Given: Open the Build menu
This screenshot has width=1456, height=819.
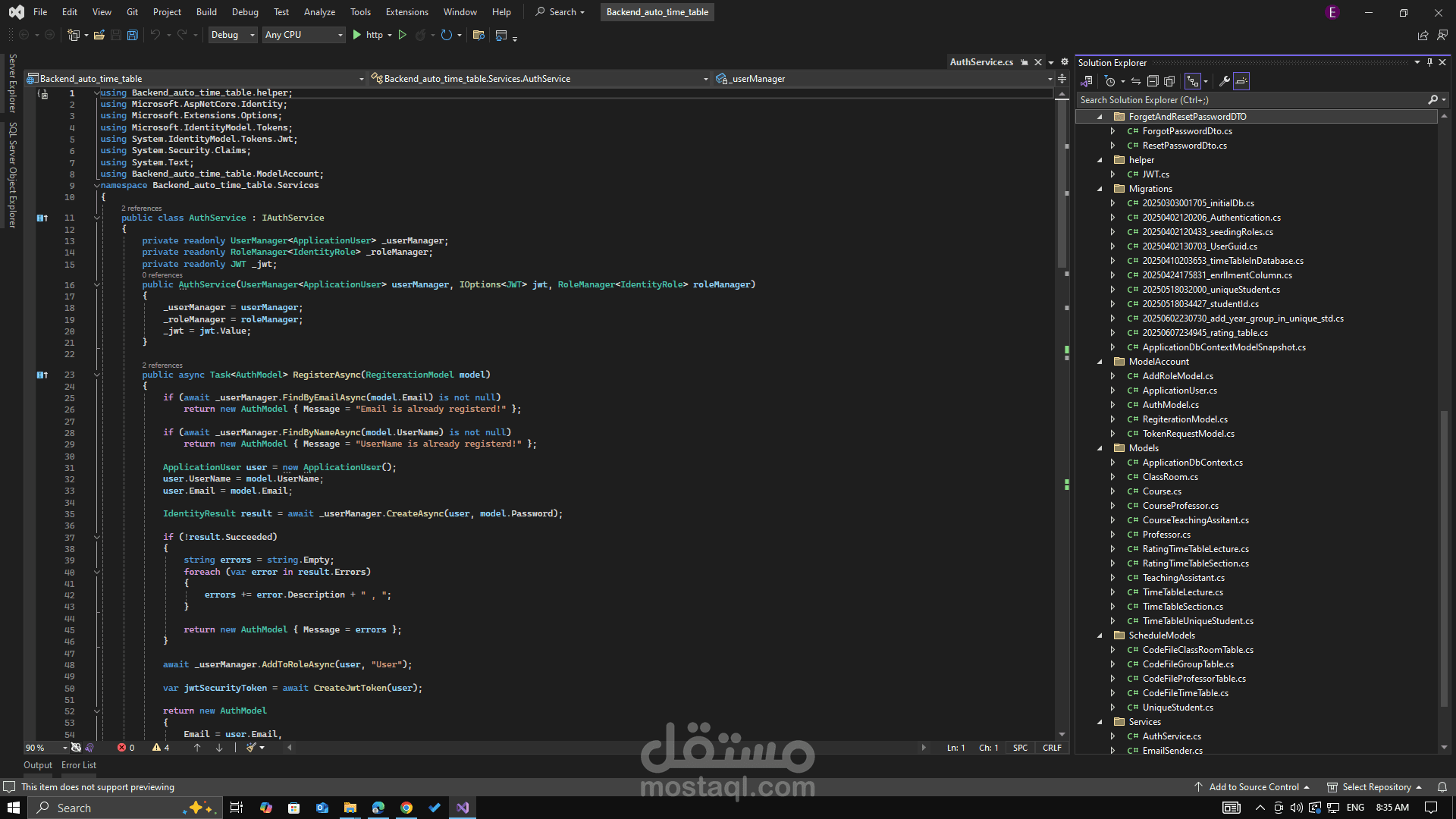Looking at the screenshot, I should click(x=206, y=12).
